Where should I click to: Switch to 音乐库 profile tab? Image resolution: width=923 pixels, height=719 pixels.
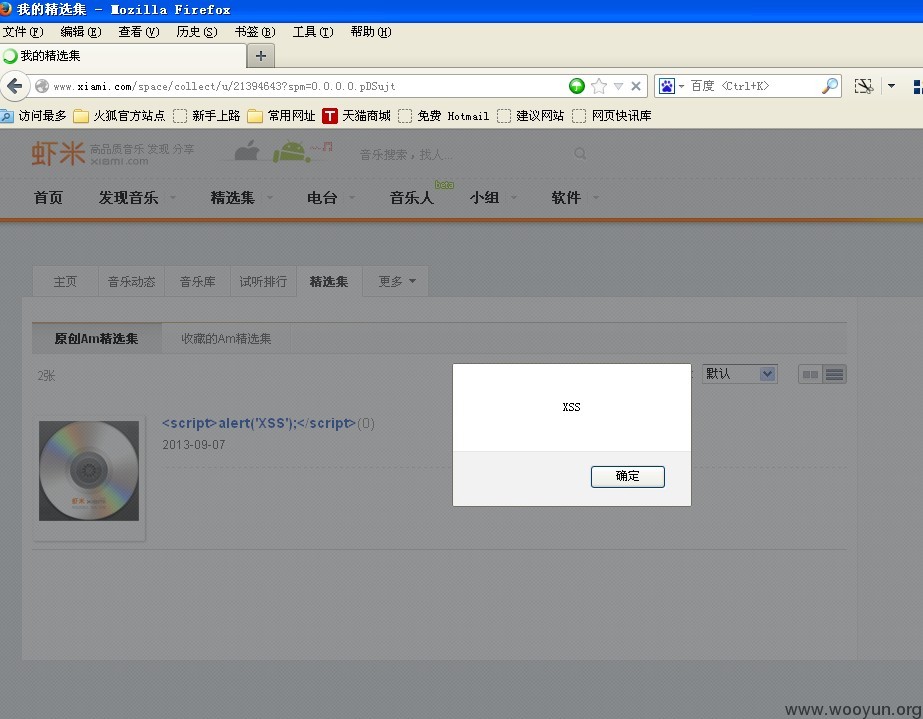pos(197,281)
